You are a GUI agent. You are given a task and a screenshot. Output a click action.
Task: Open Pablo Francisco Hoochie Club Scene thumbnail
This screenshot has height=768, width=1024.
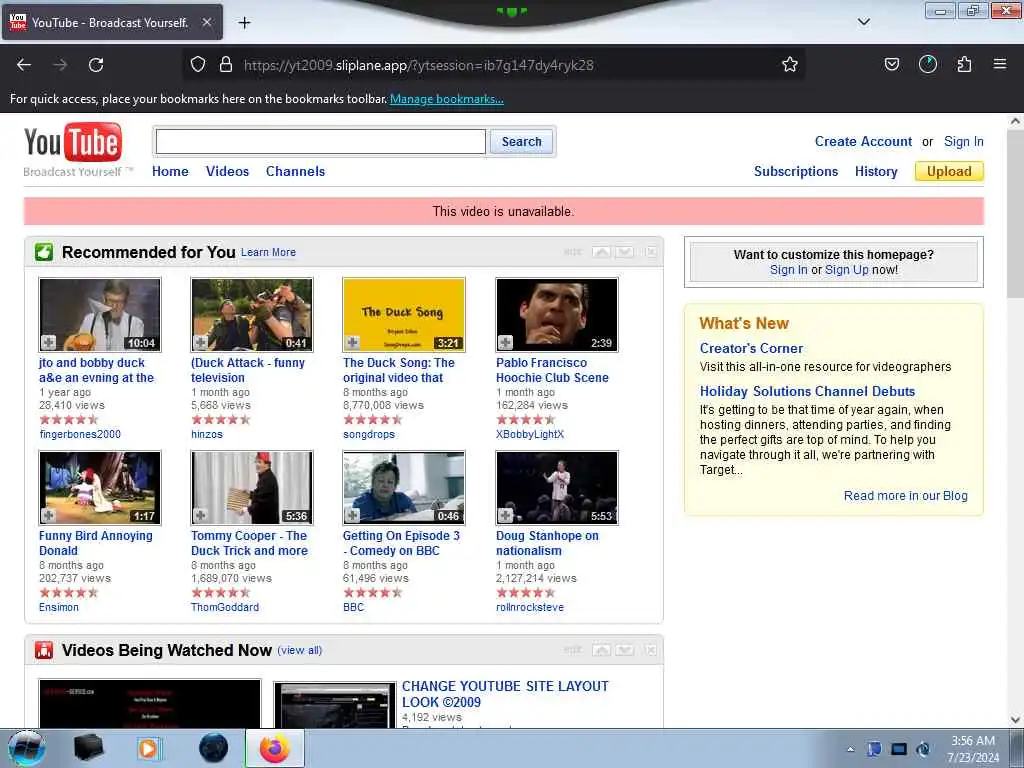(x=556, y=315)
